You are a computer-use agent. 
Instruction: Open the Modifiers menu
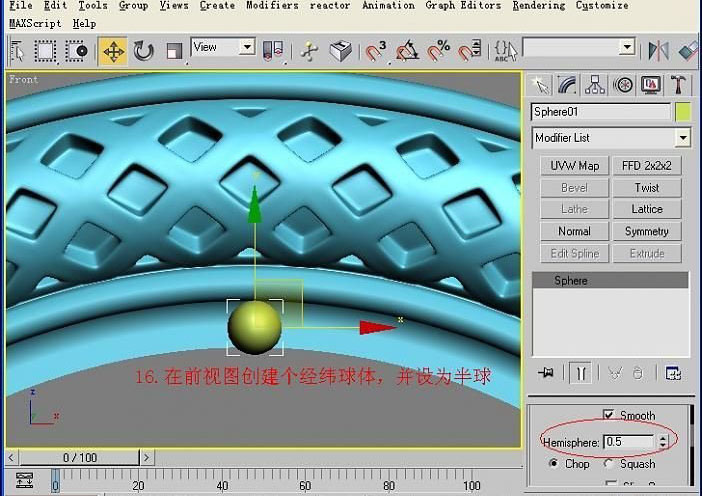(272, 6)
